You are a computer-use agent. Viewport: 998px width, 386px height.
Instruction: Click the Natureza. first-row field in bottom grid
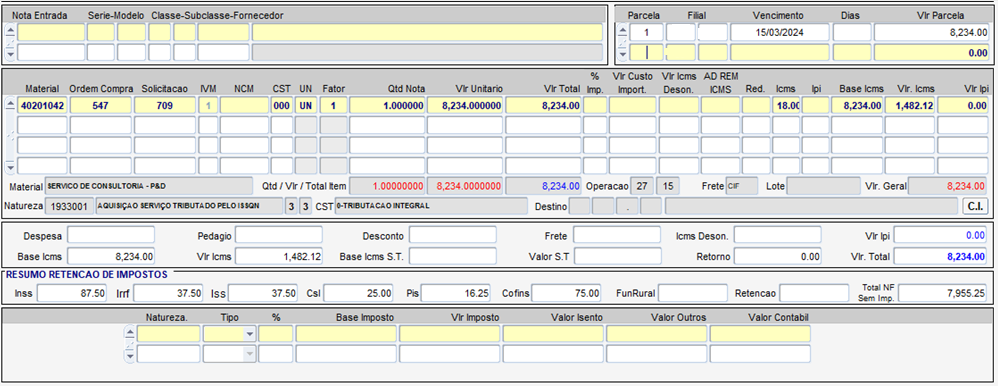169,334
